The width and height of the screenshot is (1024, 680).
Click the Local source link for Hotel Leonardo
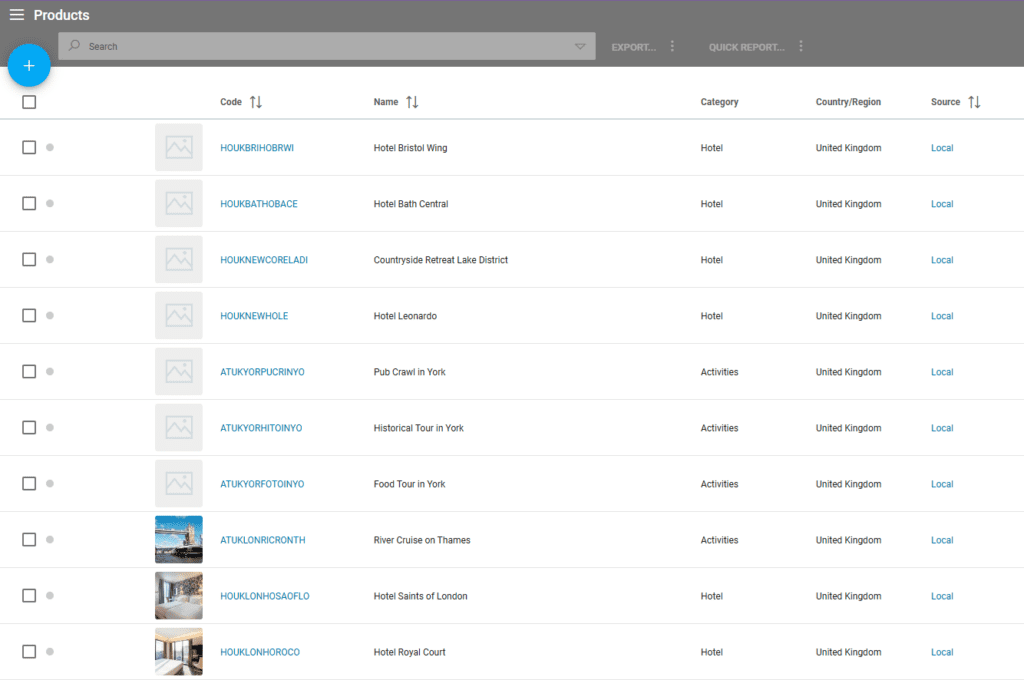point(942,316)
